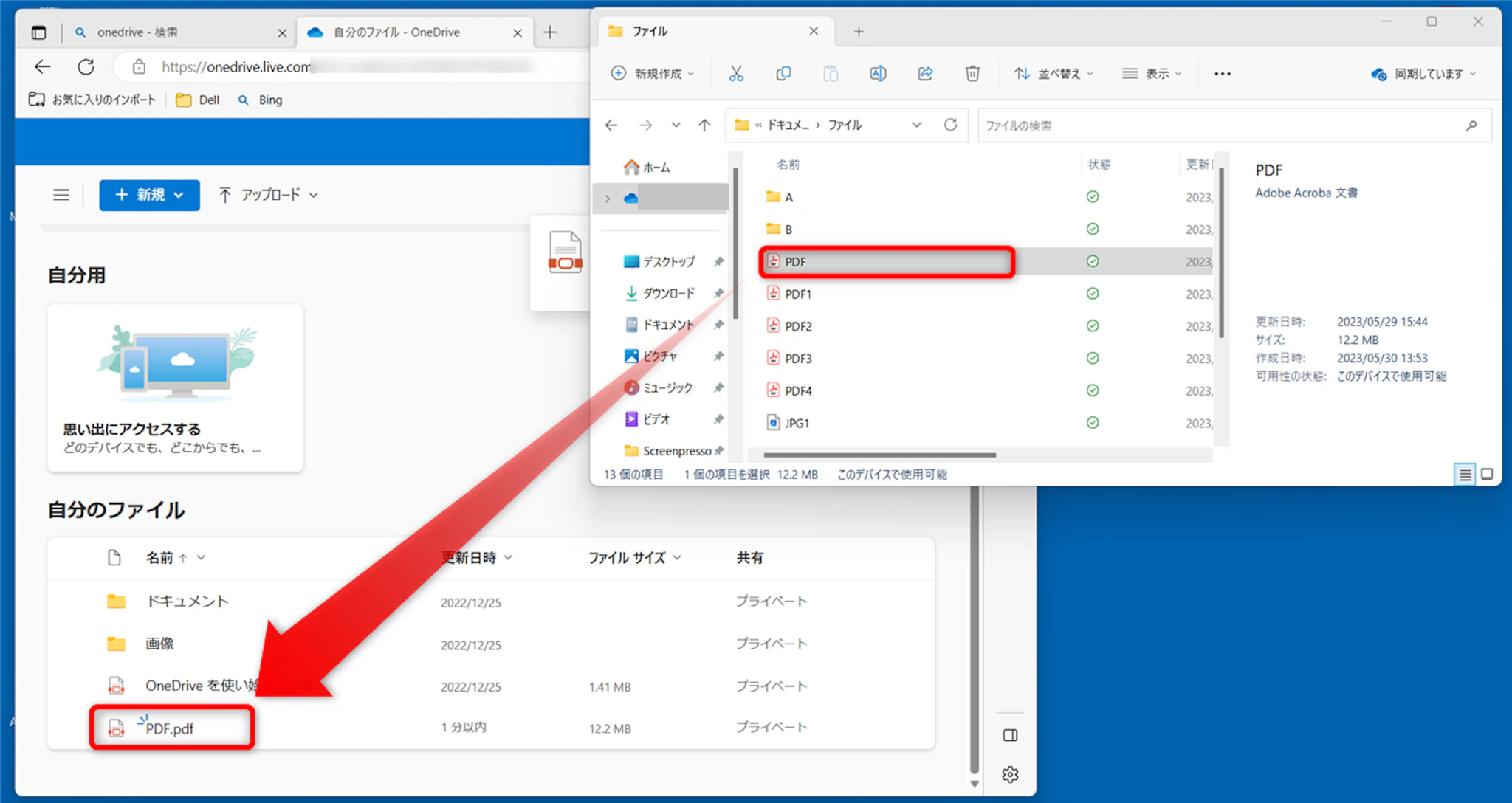The height and width of the screenshot is (803, 1512).
Task: Open the 新規作成 menu in Explorer
Action: pos(653,73)
